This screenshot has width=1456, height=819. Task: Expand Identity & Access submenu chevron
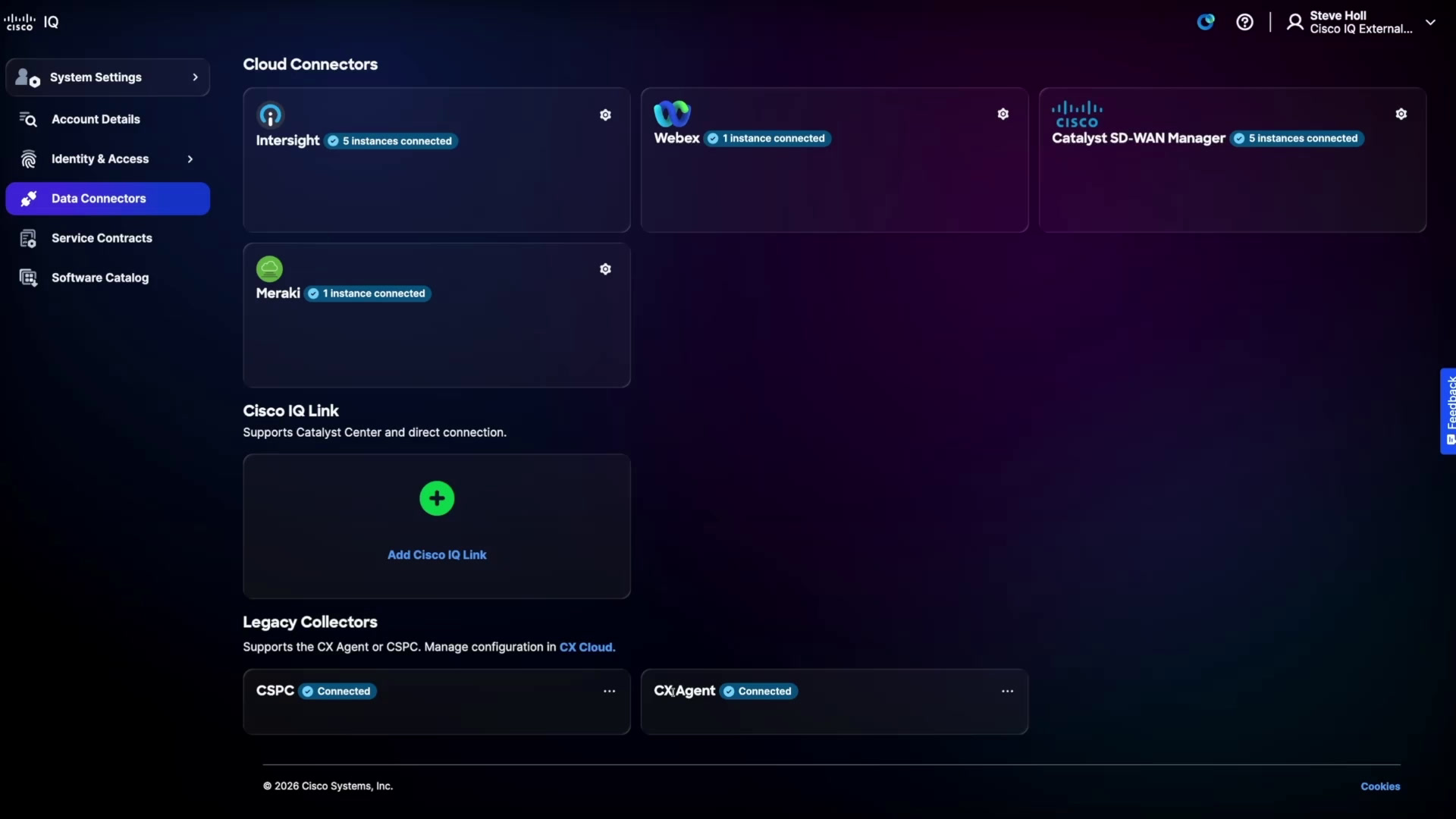coord(190,159)
